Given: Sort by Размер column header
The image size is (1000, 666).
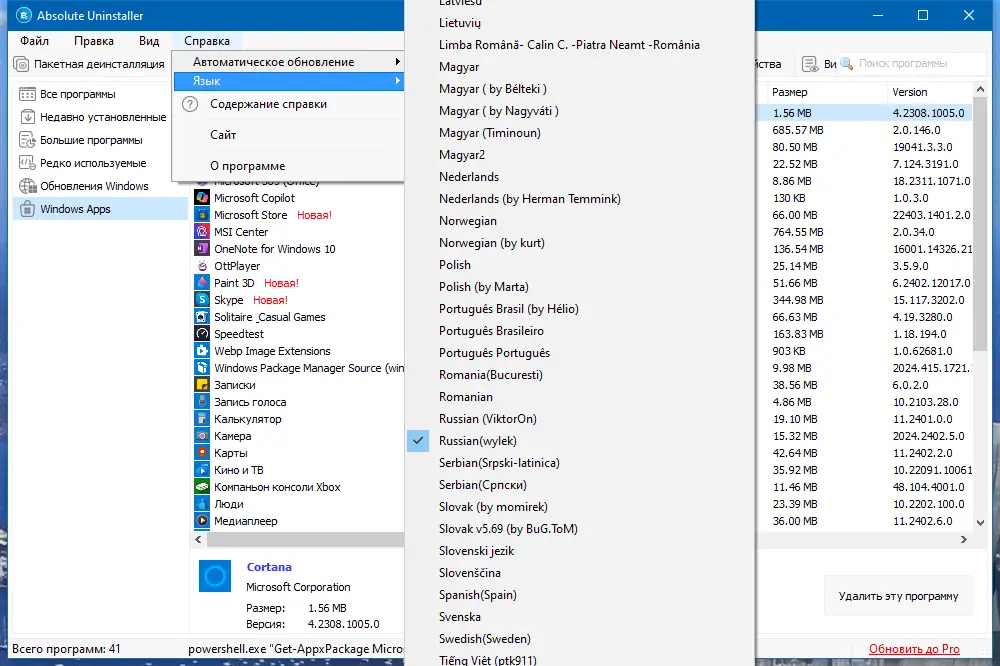Looking at the screenshot, I should (x=790, y=92).
